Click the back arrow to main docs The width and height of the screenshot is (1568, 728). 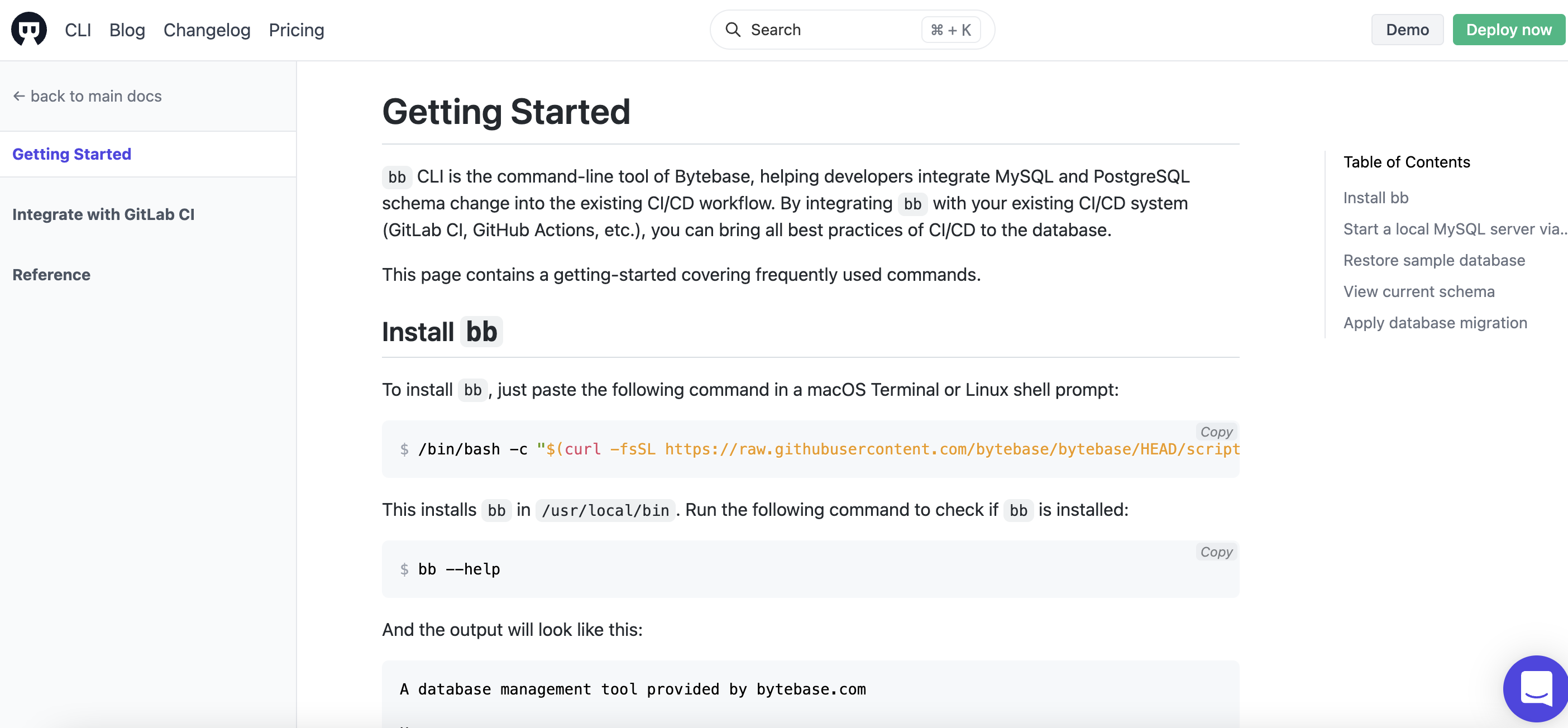coord(19,95)
